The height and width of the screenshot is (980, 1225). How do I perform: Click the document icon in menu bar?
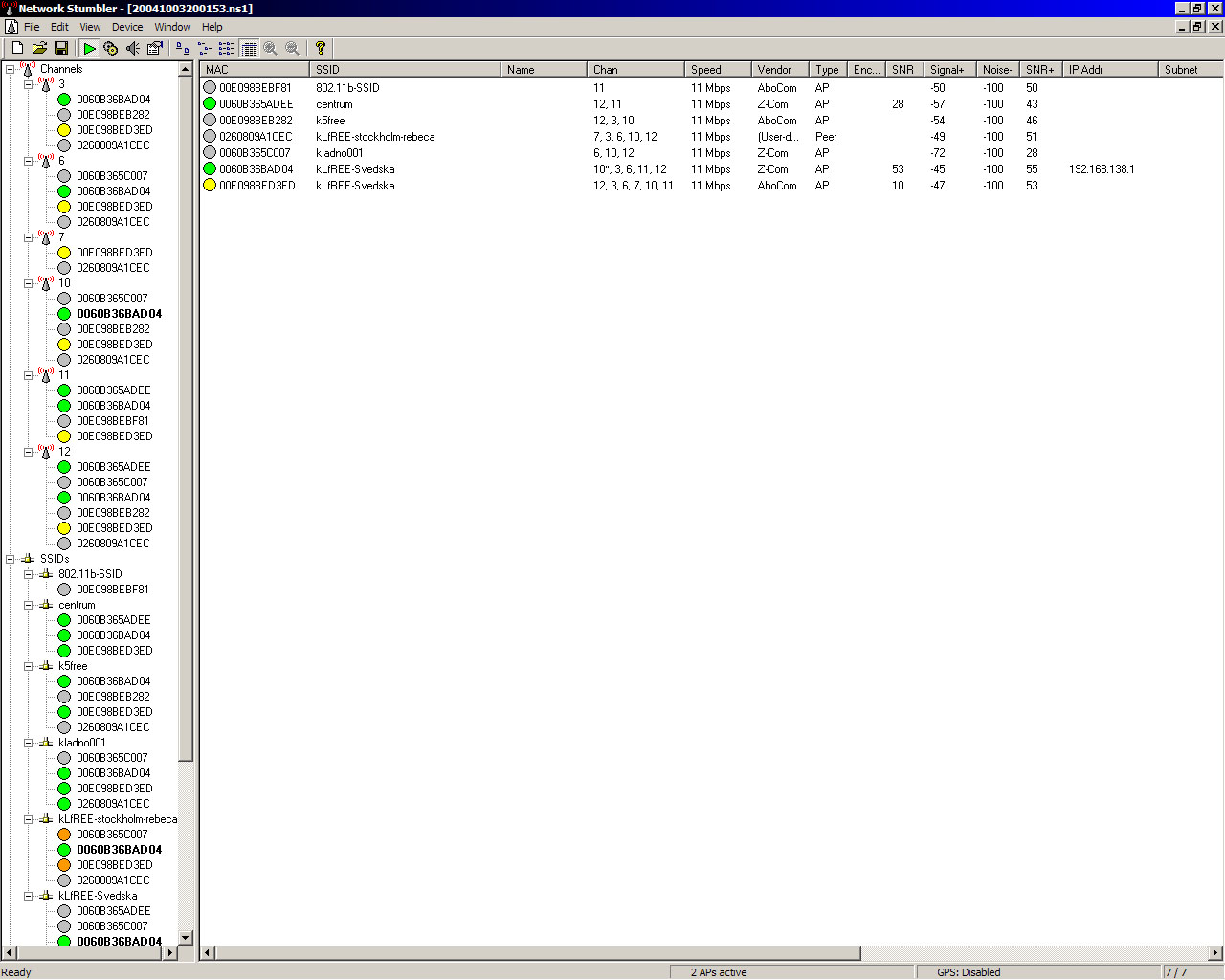pos(11,27)
